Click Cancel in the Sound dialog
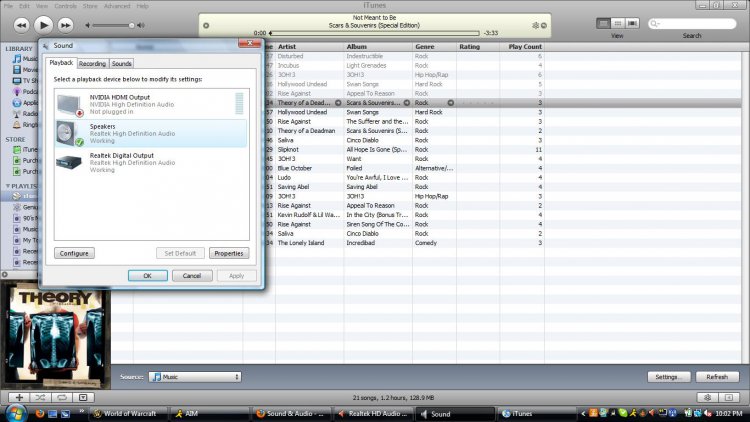Image resolution: width=750 pixels, height=422 pixels. [192, 276]
